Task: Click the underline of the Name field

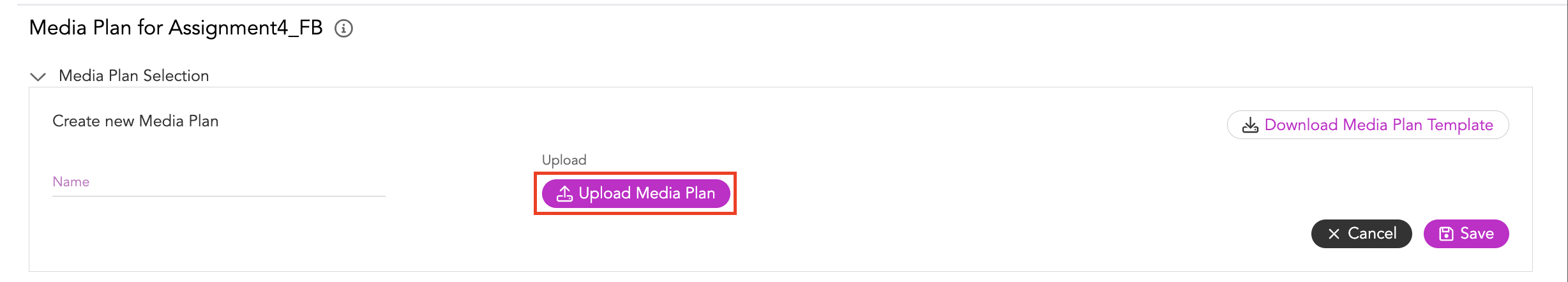Action: click(219, 196)
